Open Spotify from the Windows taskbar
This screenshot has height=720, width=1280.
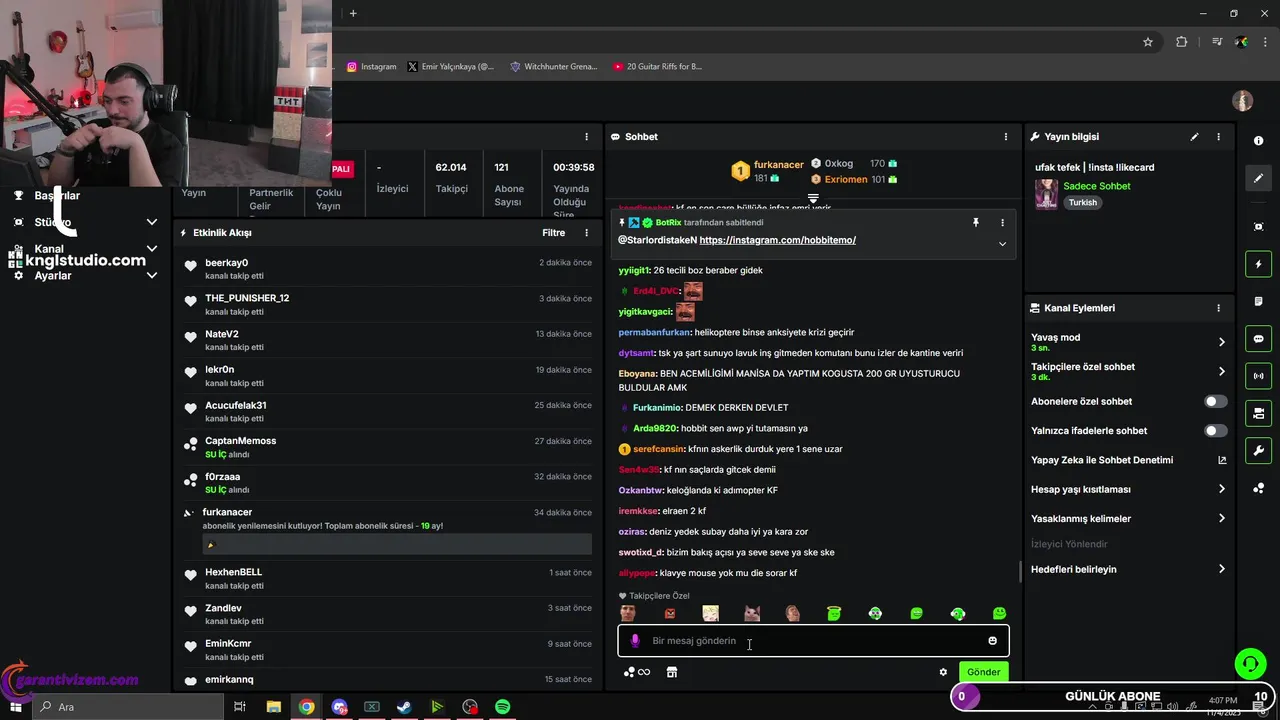[x=503, y=707]
